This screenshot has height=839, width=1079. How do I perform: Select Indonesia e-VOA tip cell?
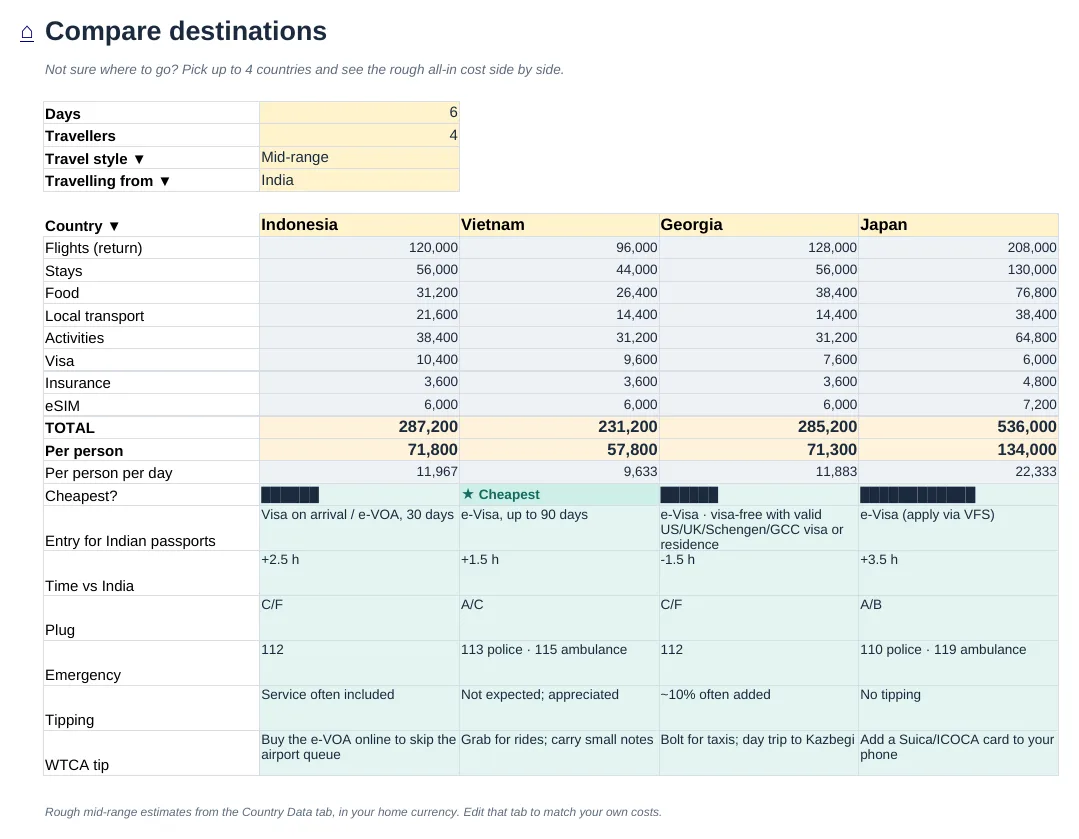[x=359, y=753]
